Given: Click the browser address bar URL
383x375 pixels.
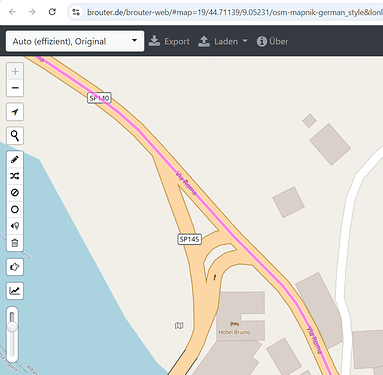Looking at the screenshot, I should [234, 13].
